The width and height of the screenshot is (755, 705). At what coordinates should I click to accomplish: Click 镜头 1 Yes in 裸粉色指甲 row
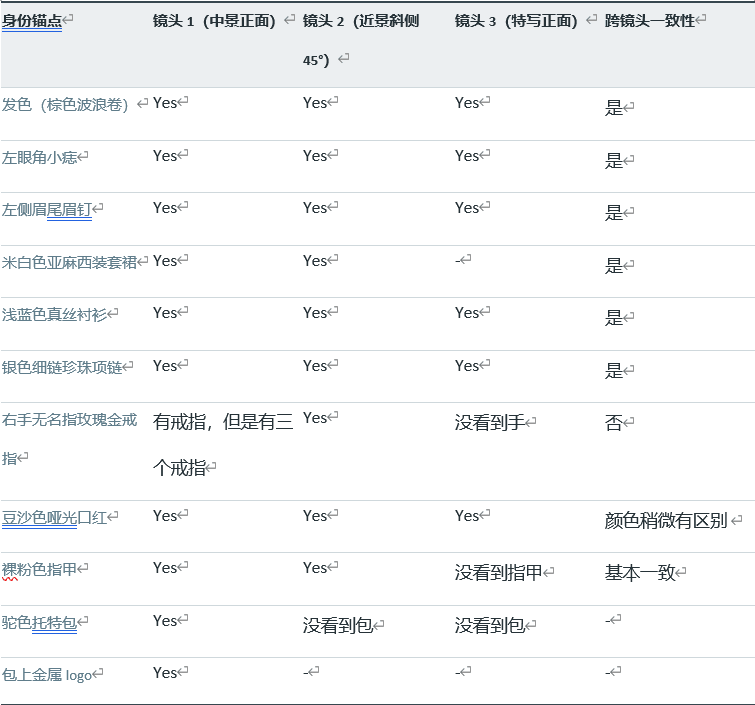pos(165,568)
